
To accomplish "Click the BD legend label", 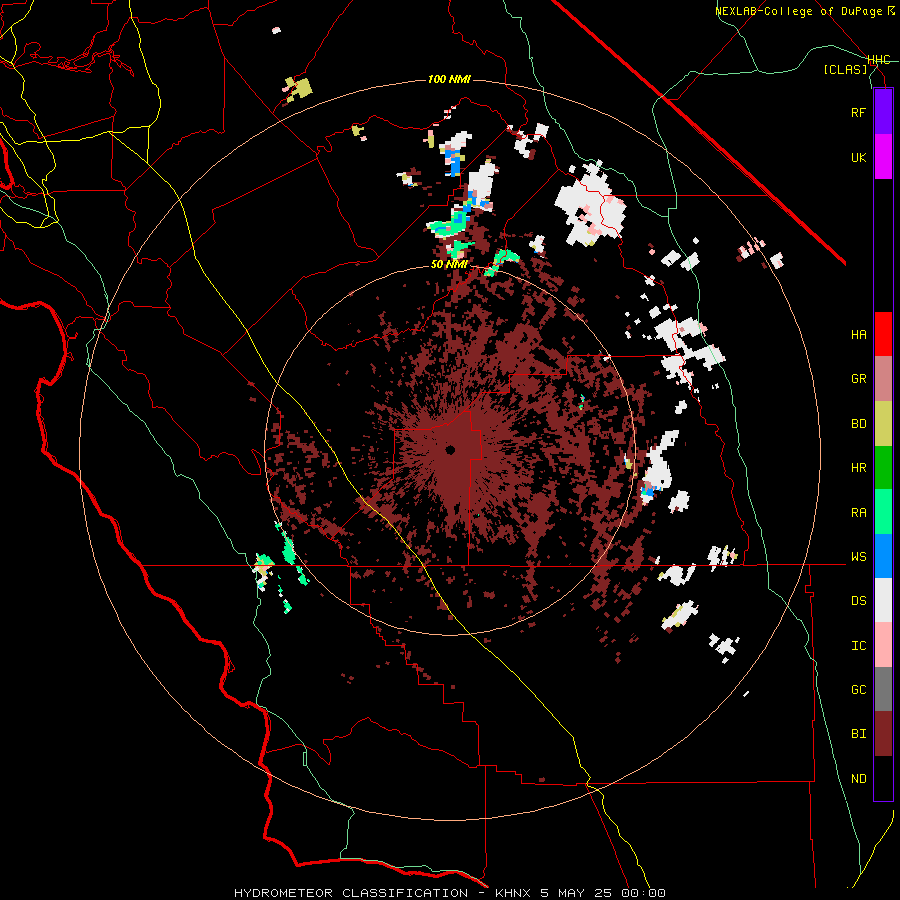I will click(858, 424).
